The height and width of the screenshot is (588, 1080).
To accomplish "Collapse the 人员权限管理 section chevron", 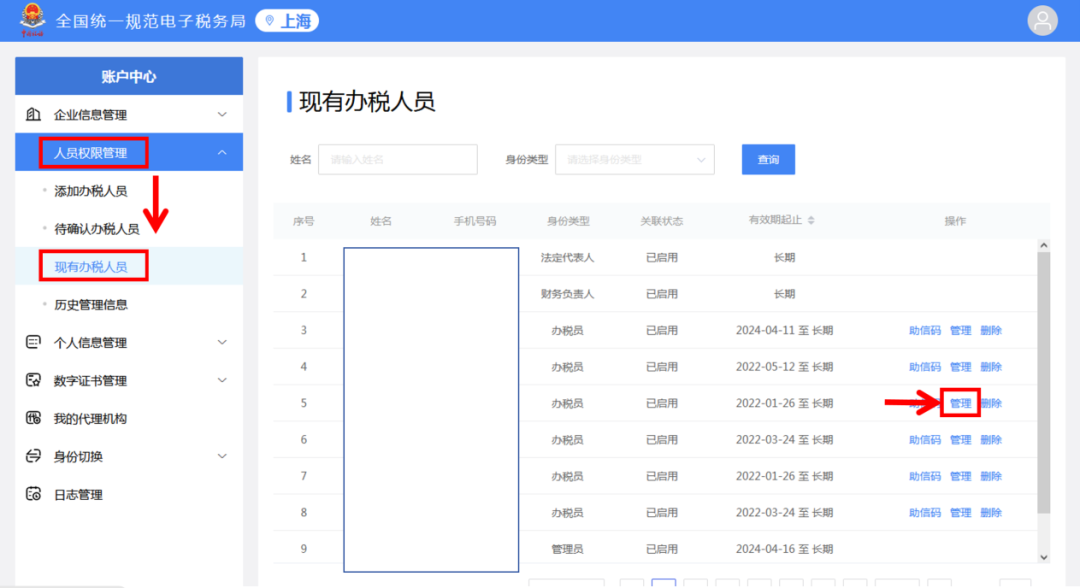I will [222, 152].
